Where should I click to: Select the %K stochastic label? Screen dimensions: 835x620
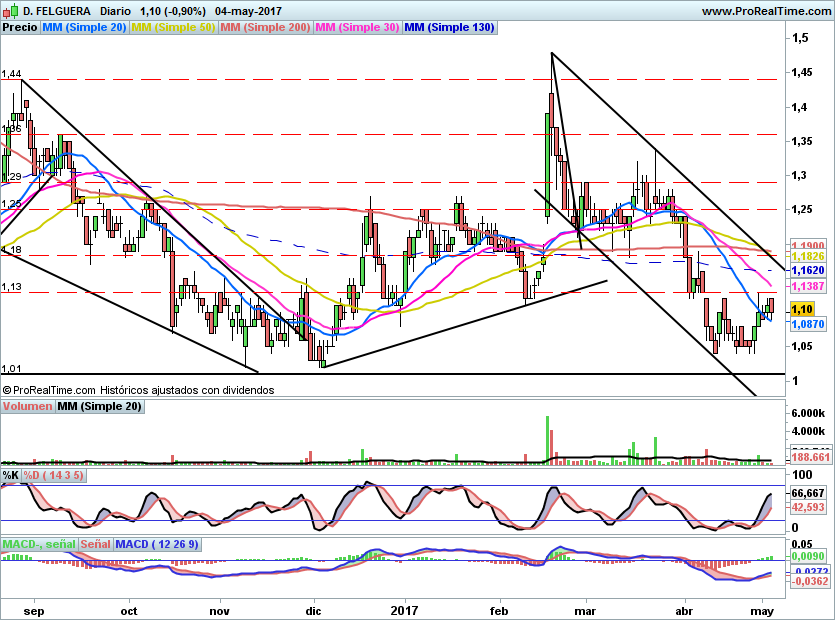pyautogui.click(x=11, y=475)
